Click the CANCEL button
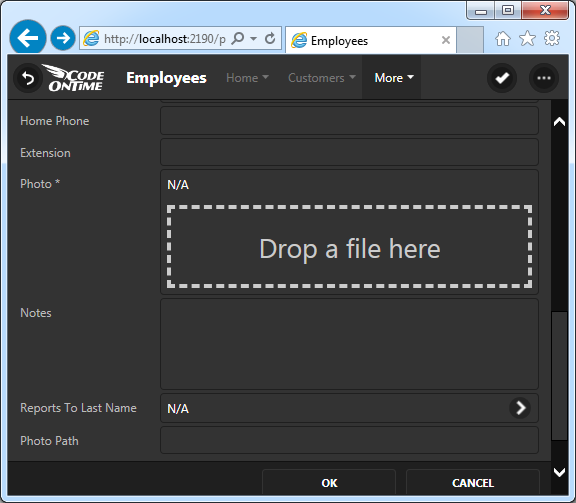 (x=473, y=482)
